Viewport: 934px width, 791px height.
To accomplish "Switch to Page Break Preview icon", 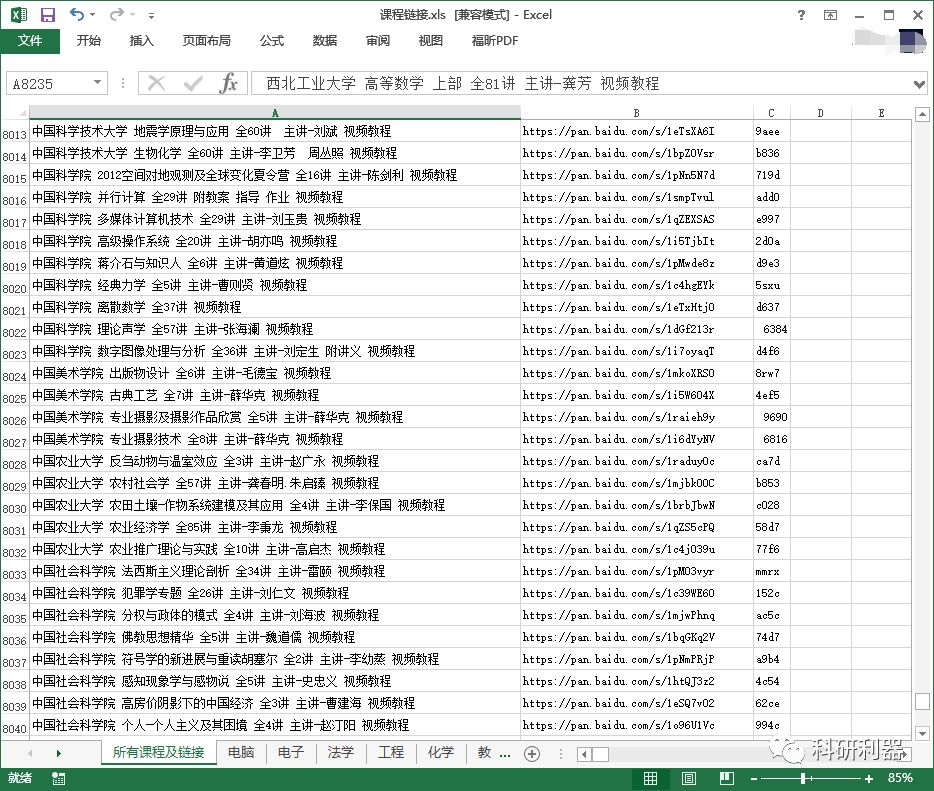I will click(727, 778).
